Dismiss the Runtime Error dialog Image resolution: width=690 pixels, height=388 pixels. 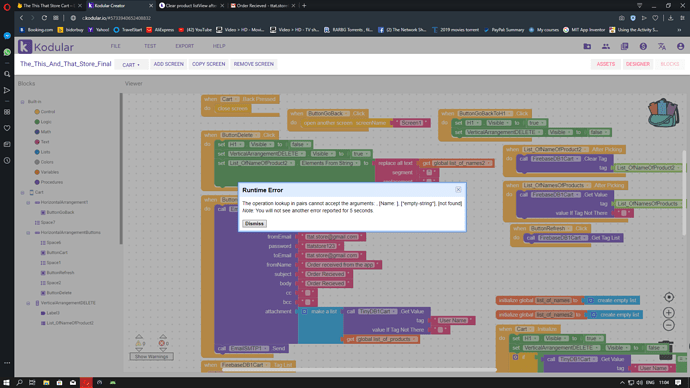click(x=254, y=223)
